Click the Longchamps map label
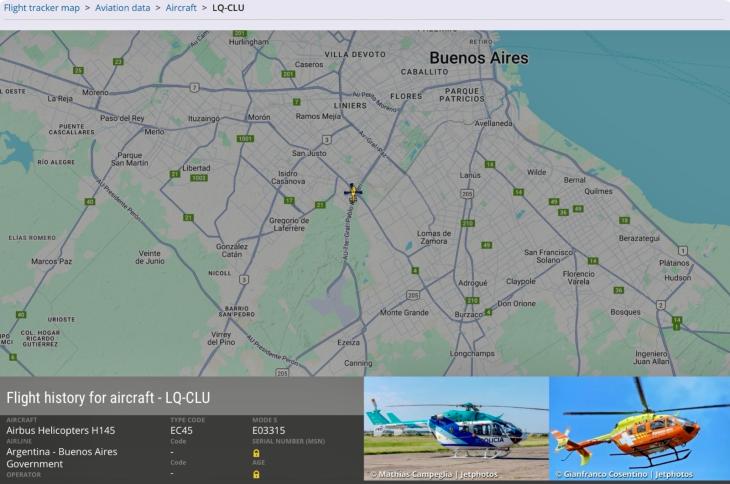Image resolution: width=730 pixels, height=484 pixels. [472, 354]
